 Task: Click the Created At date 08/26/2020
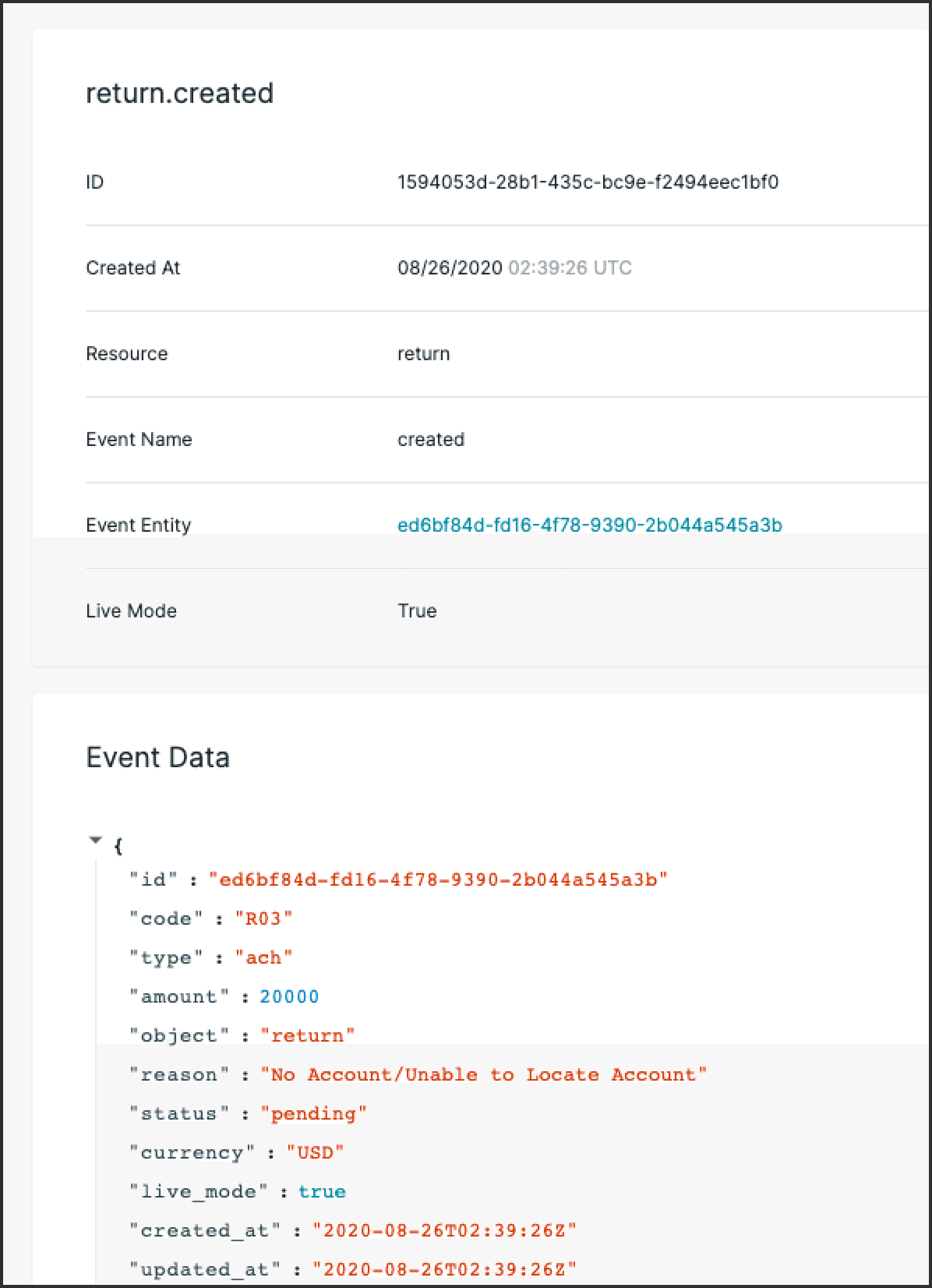pos(449,268)
